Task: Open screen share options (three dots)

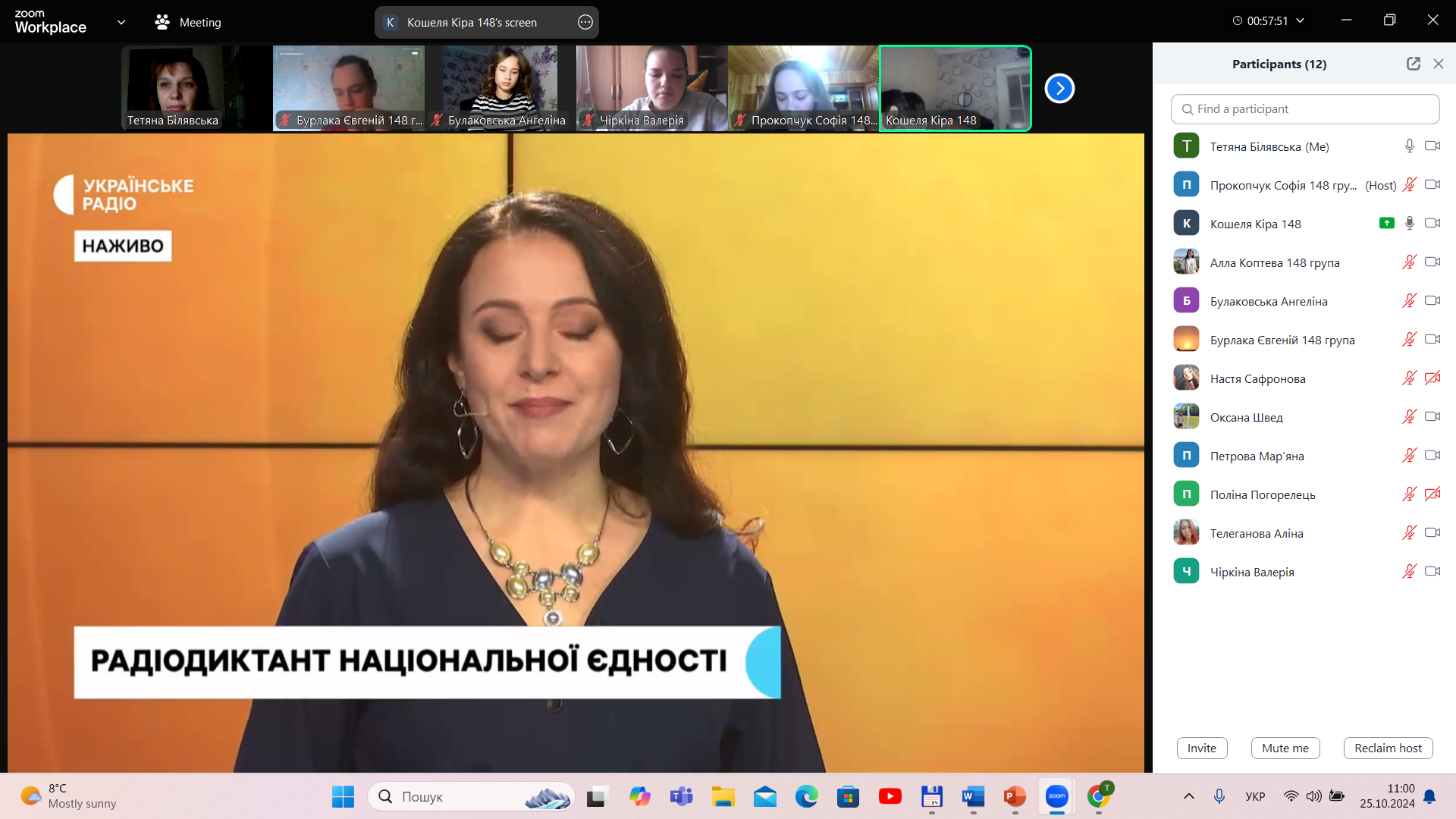Action: pos(585,22)
